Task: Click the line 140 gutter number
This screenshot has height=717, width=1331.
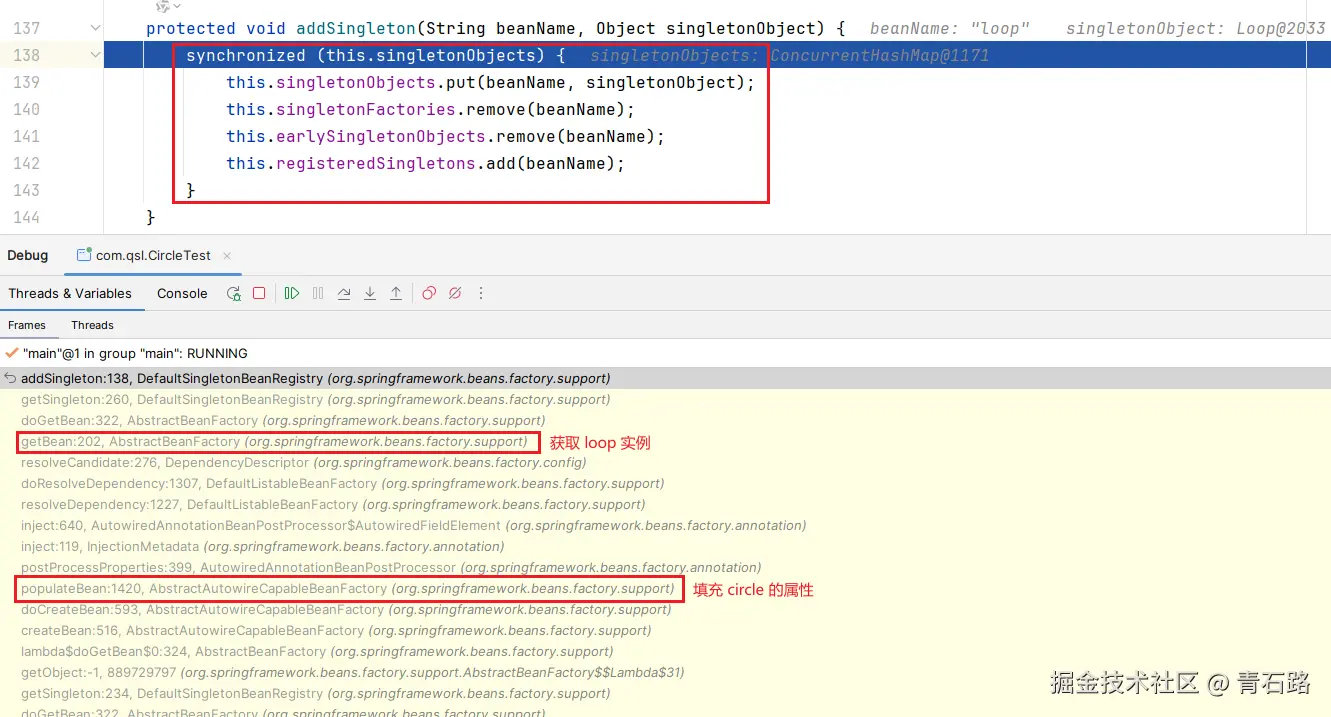Action: 27,109
